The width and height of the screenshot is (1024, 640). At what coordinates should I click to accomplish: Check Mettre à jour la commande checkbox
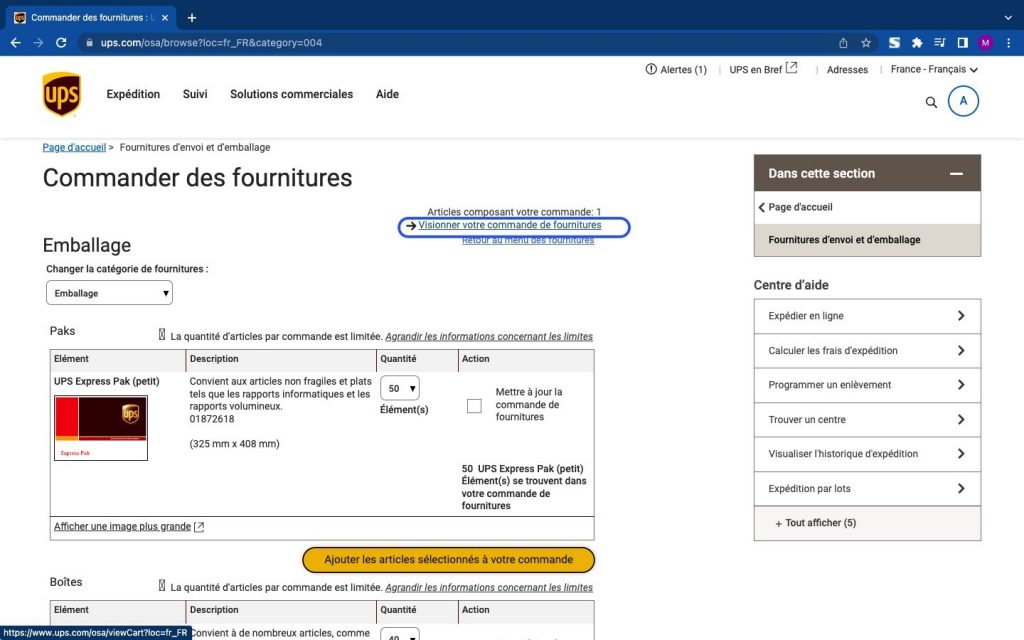(x=474, y=406)
